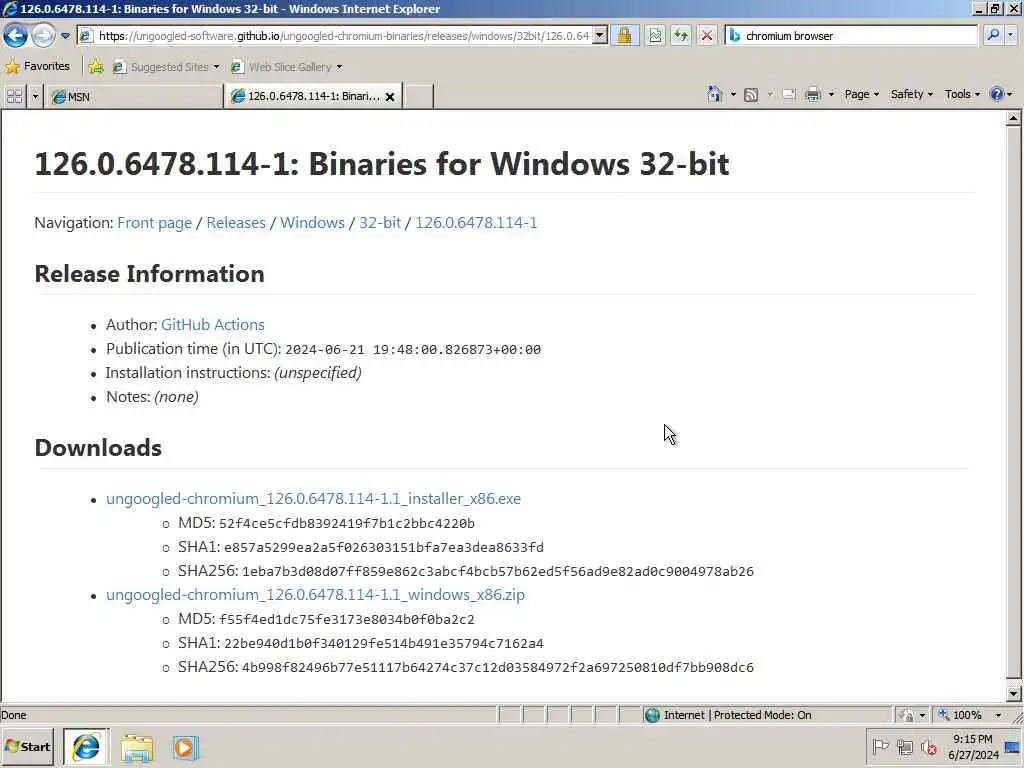Stop loading with the red X icon

click(x=707, y=36)
